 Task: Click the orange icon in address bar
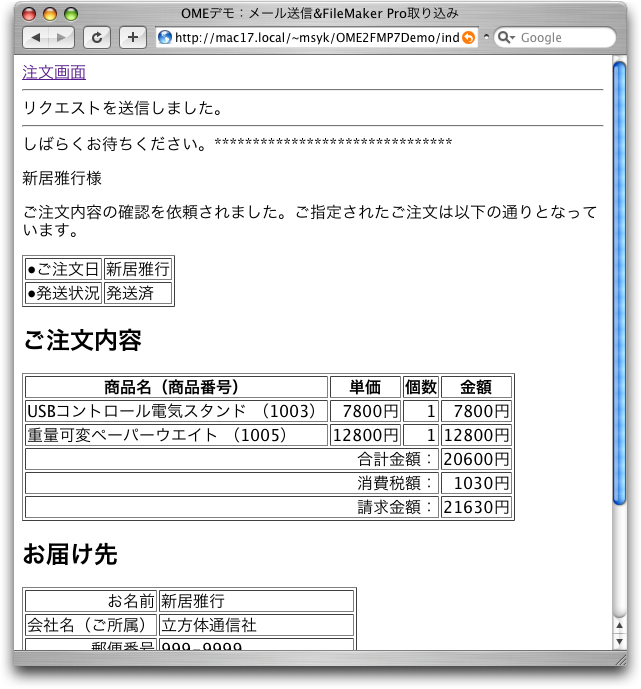(x=468, y=38)
